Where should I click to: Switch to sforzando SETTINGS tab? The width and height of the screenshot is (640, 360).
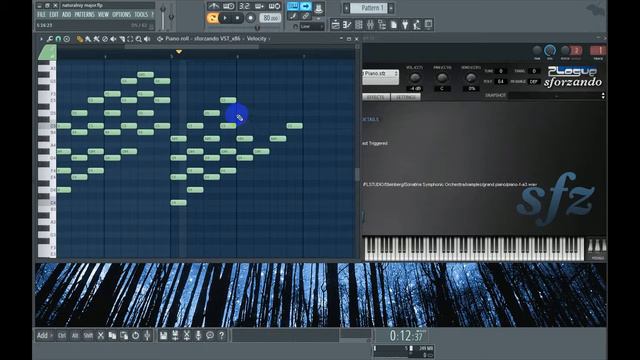(406, 97)
